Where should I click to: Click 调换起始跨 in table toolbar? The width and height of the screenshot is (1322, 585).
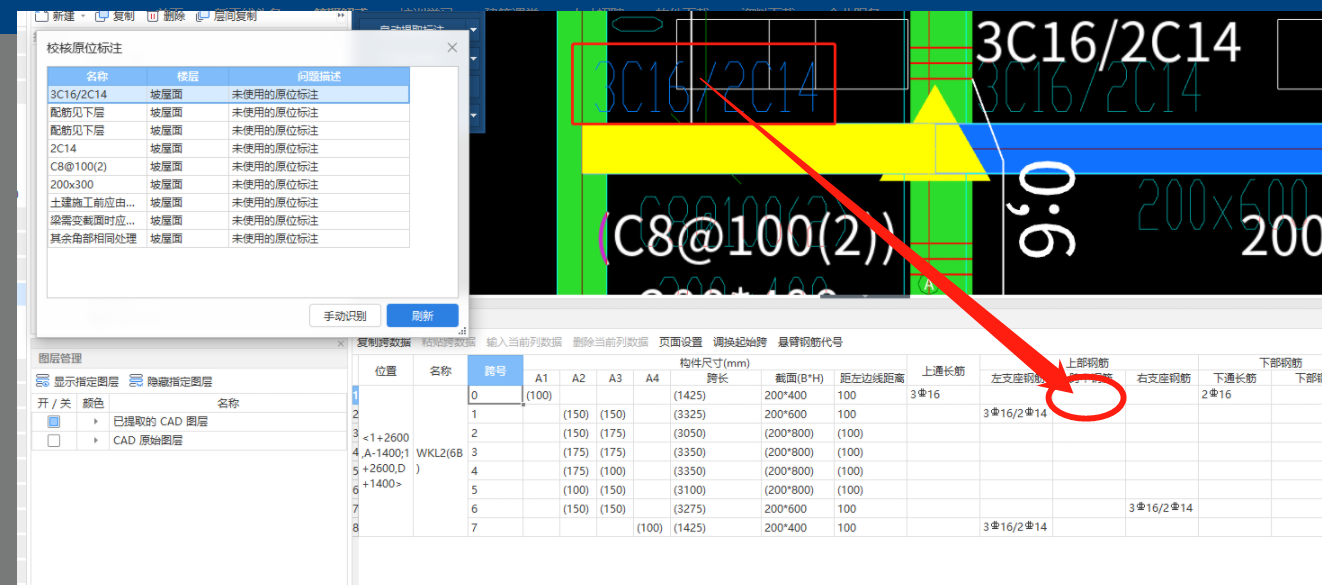tap(738, 342)
